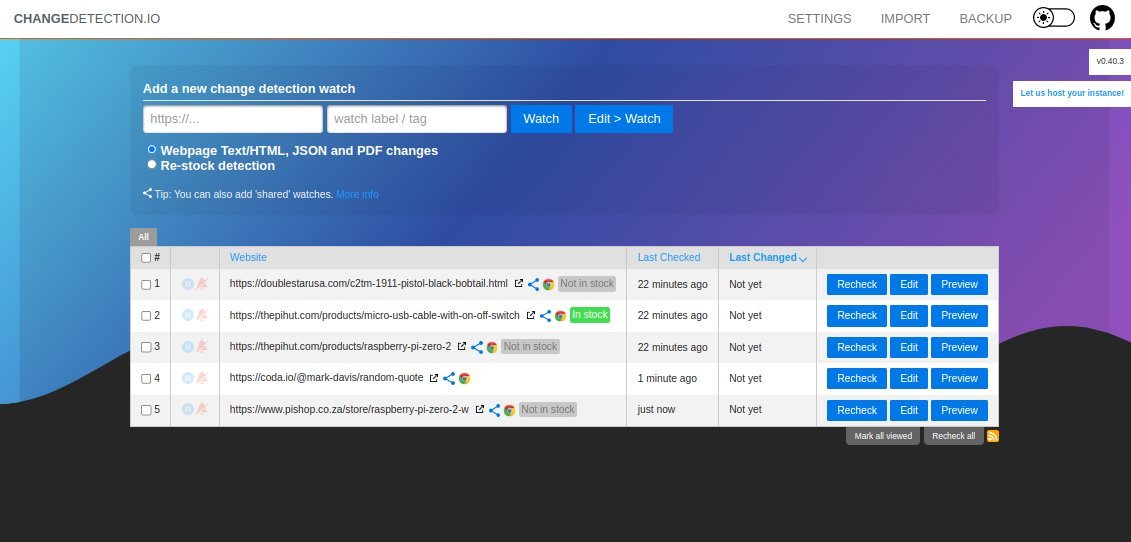Pause the thepihut raspberry-pi-zero-2 watch

188,347
